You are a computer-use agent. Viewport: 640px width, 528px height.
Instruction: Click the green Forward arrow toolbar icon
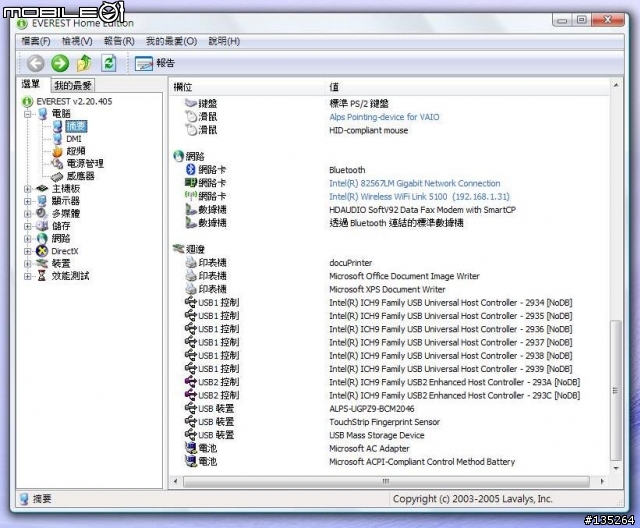pos(60,63)
